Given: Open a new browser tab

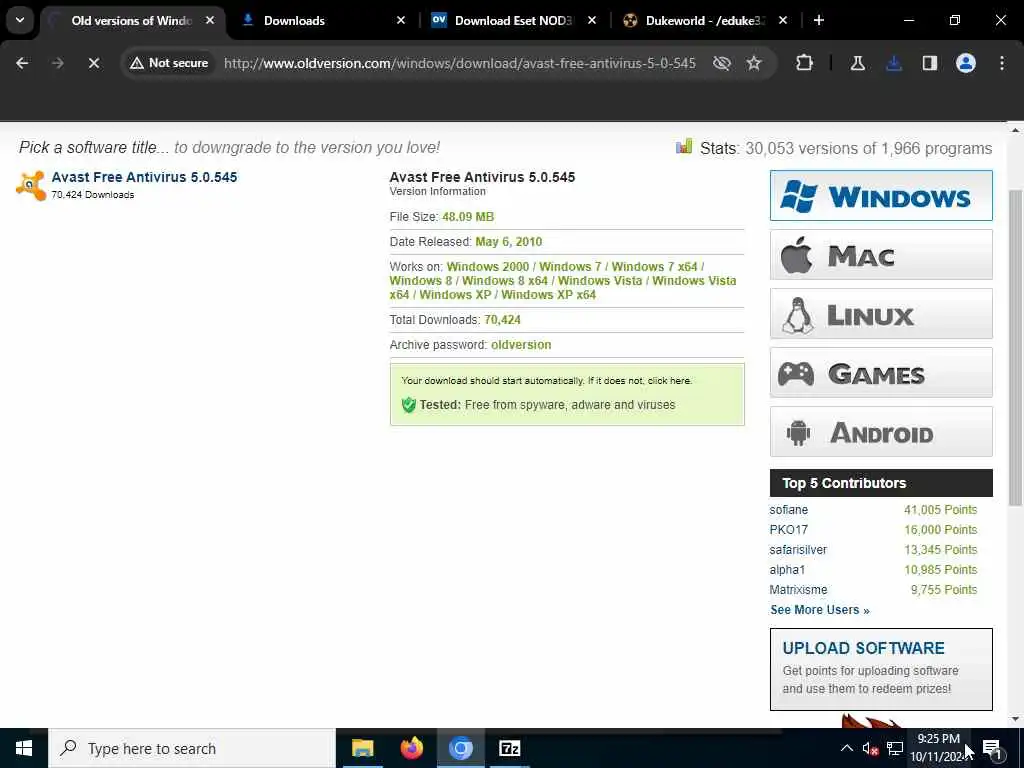Looking at the screenshot, I should (x=819, y=20).
